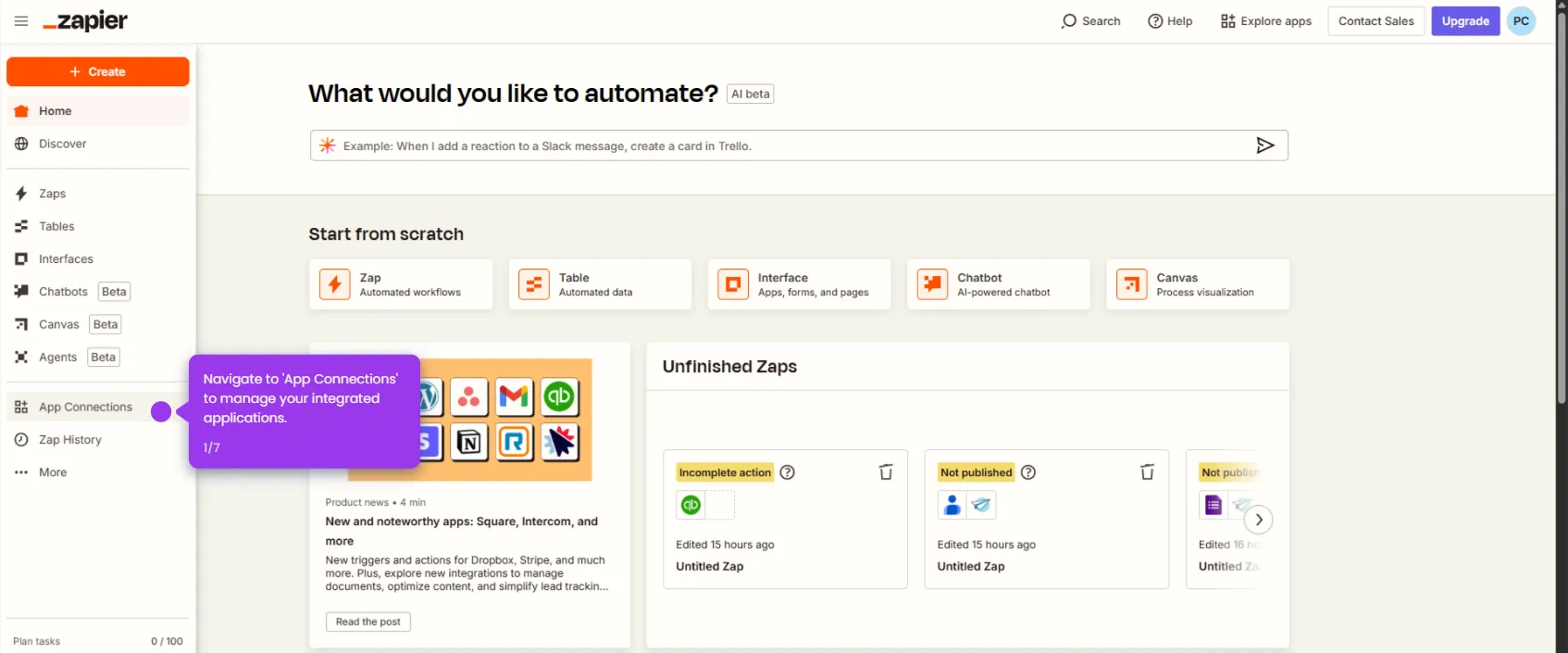Click the orange Create button
The image size is (1568, 653).
pyautogui.click(x=98, y=71)
